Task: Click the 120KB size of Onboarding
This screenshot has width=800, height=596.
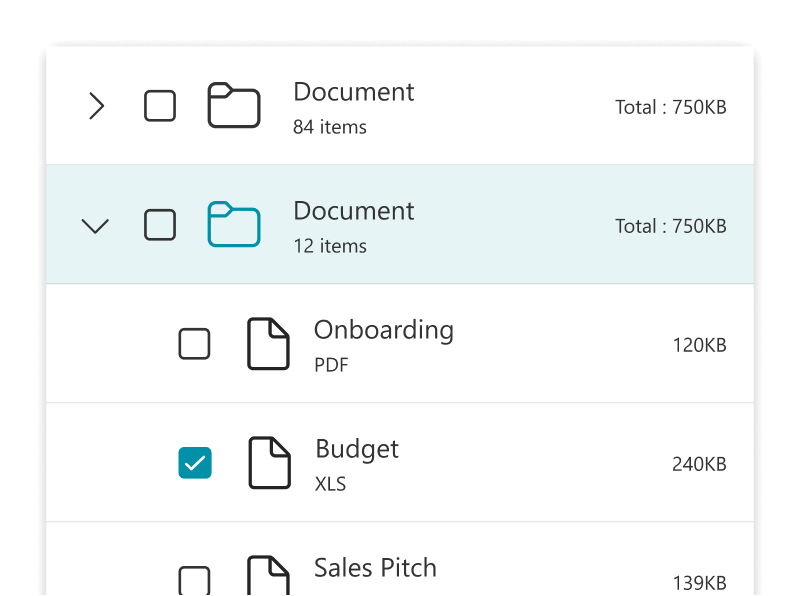Action: [699, 345]
